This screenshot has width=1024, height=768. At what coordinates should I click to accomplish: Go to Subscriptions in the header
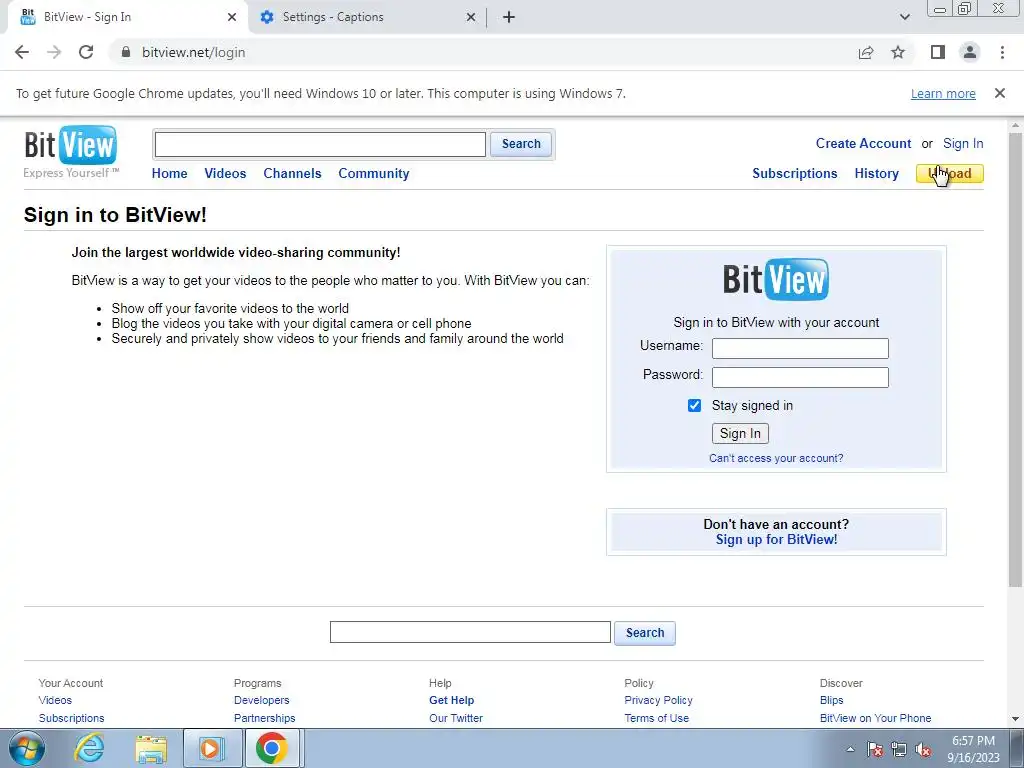[795, 173]
